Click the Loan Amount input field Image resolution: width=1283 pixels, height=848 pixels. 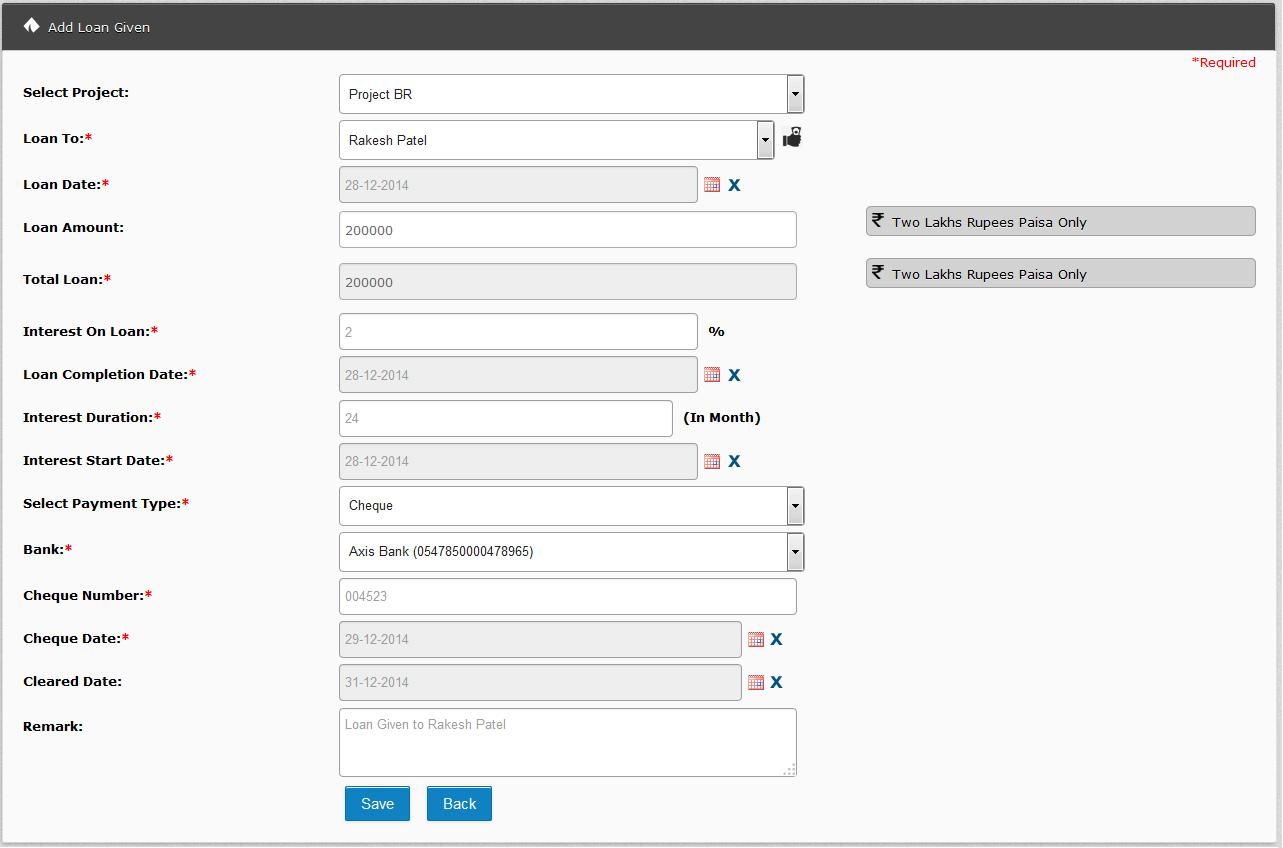567,230
